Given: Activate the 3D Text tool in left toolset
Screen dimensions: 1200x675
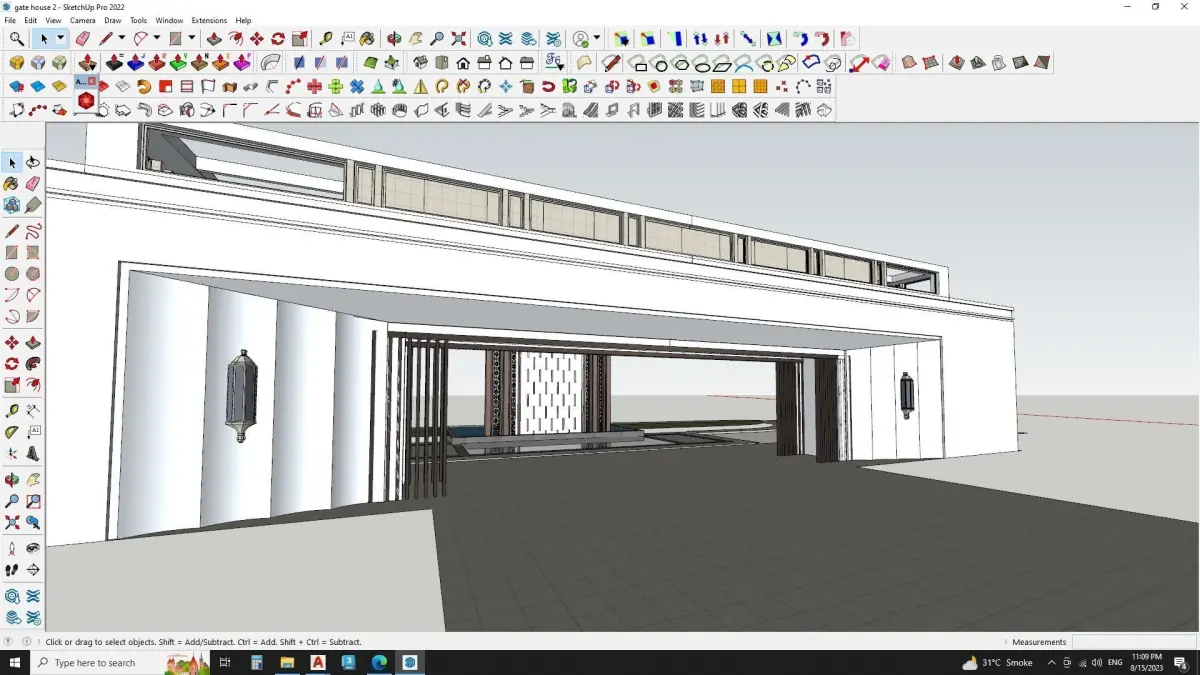Looking at the screenshot, I should tap(33, 453).
